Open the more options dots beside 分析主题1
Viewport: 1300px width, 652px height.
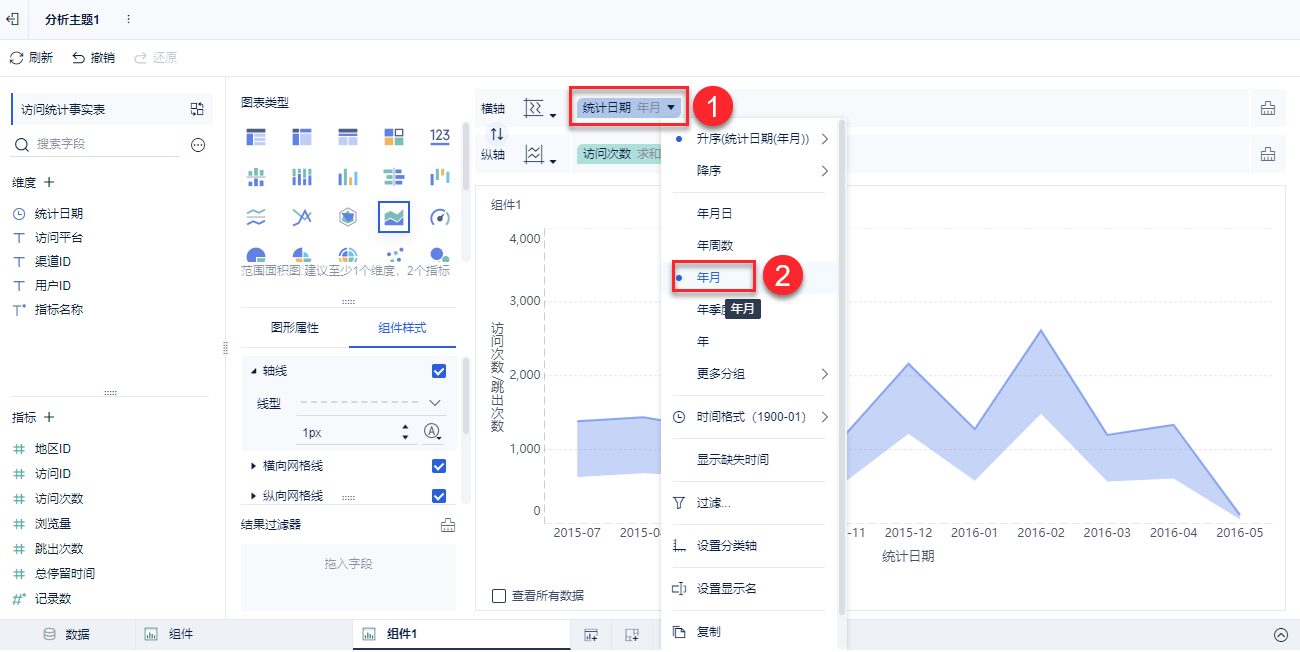click(x=128, y=20)
